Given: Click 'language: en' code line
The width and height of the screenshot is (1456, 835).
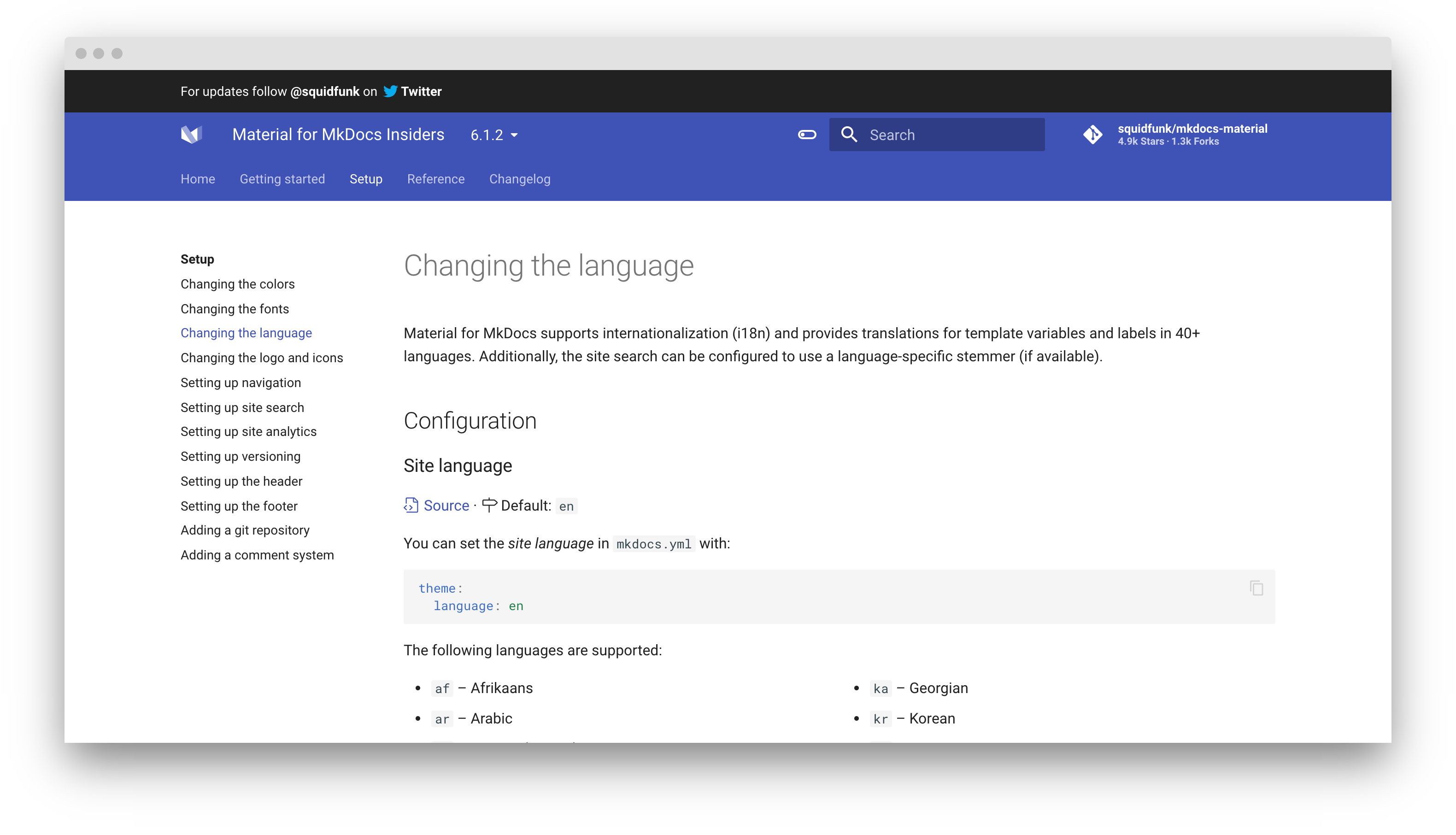Looking at the screenshot, I should click(x=478, y=606).
